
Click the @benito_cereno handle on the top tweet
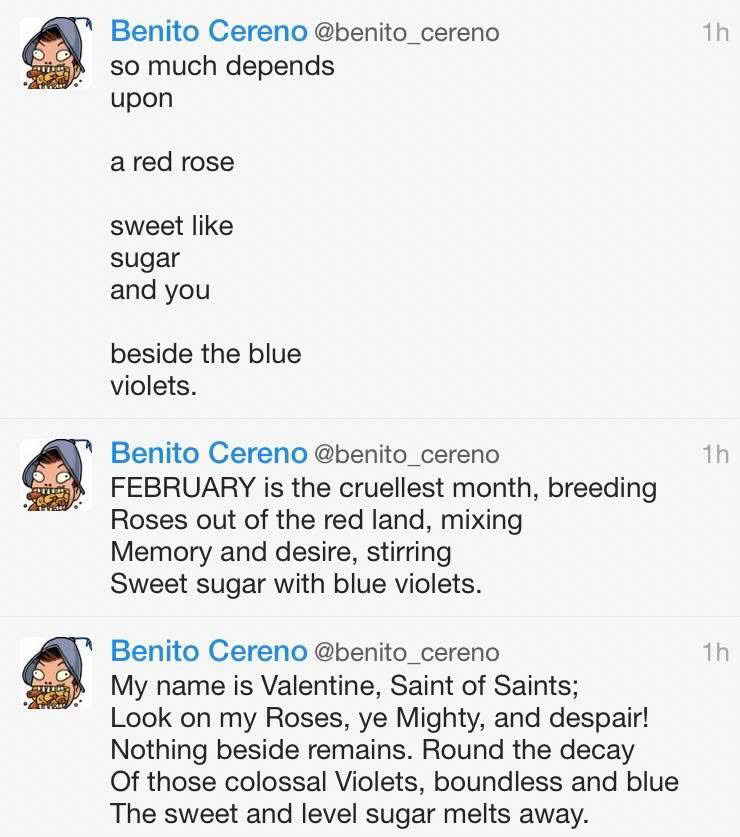[x=406, y=32]
